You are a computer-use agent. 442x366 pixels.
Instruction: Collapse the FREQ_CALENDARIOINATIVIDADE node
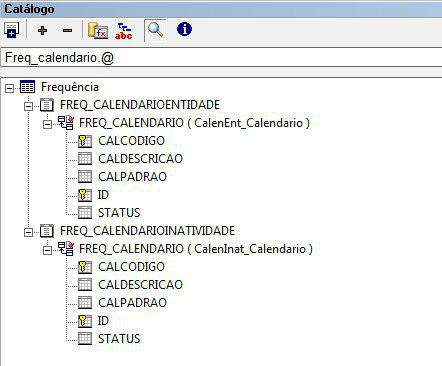click(28, 232)
